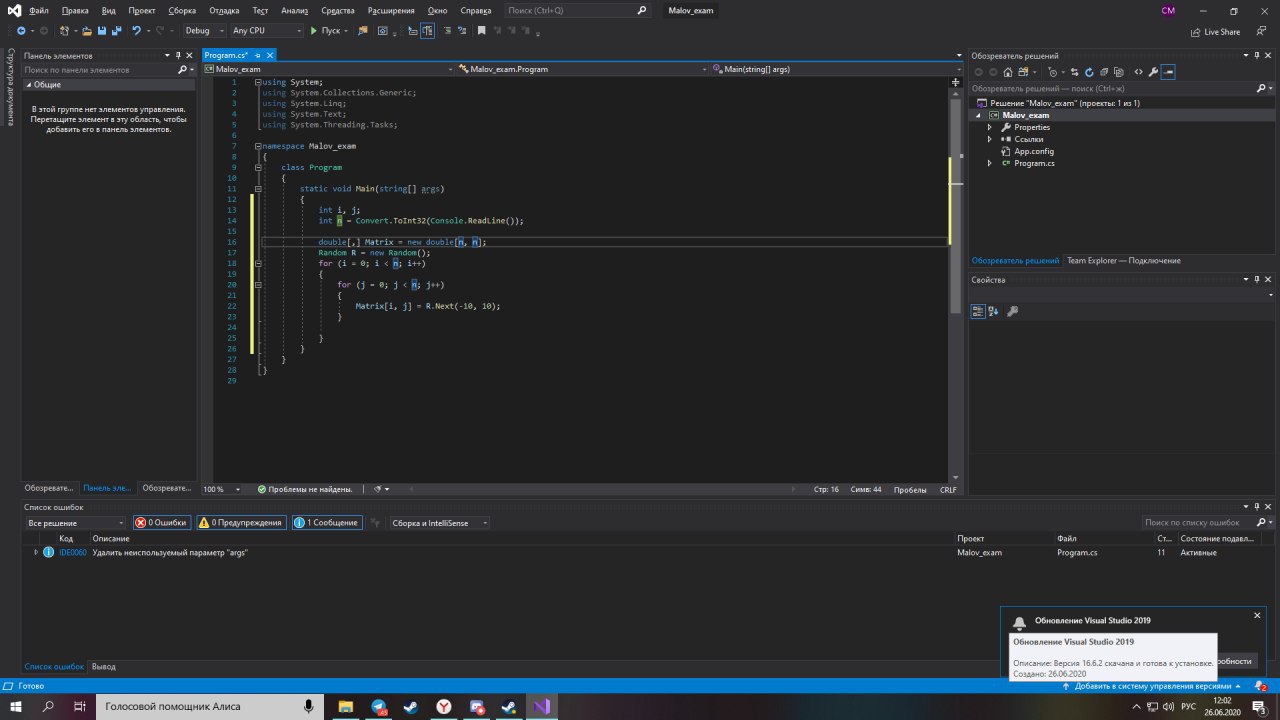Click the CM account avatar
This screenshot has width=1280, height=720.
tap(1168, 10)
